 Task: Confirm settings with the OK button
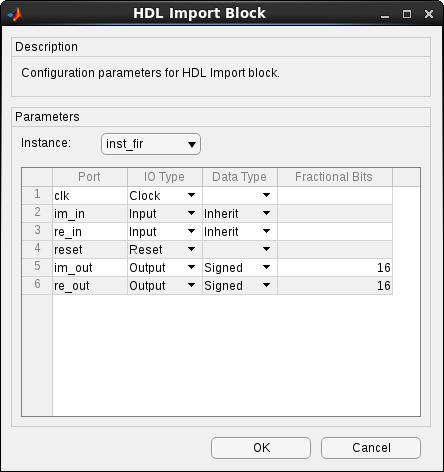coord(261,448)
